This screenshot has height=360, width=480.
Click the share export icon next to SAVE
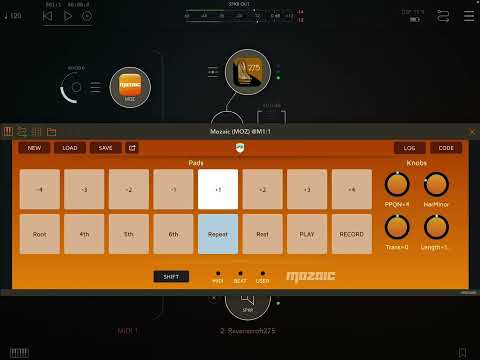point(132,148)
